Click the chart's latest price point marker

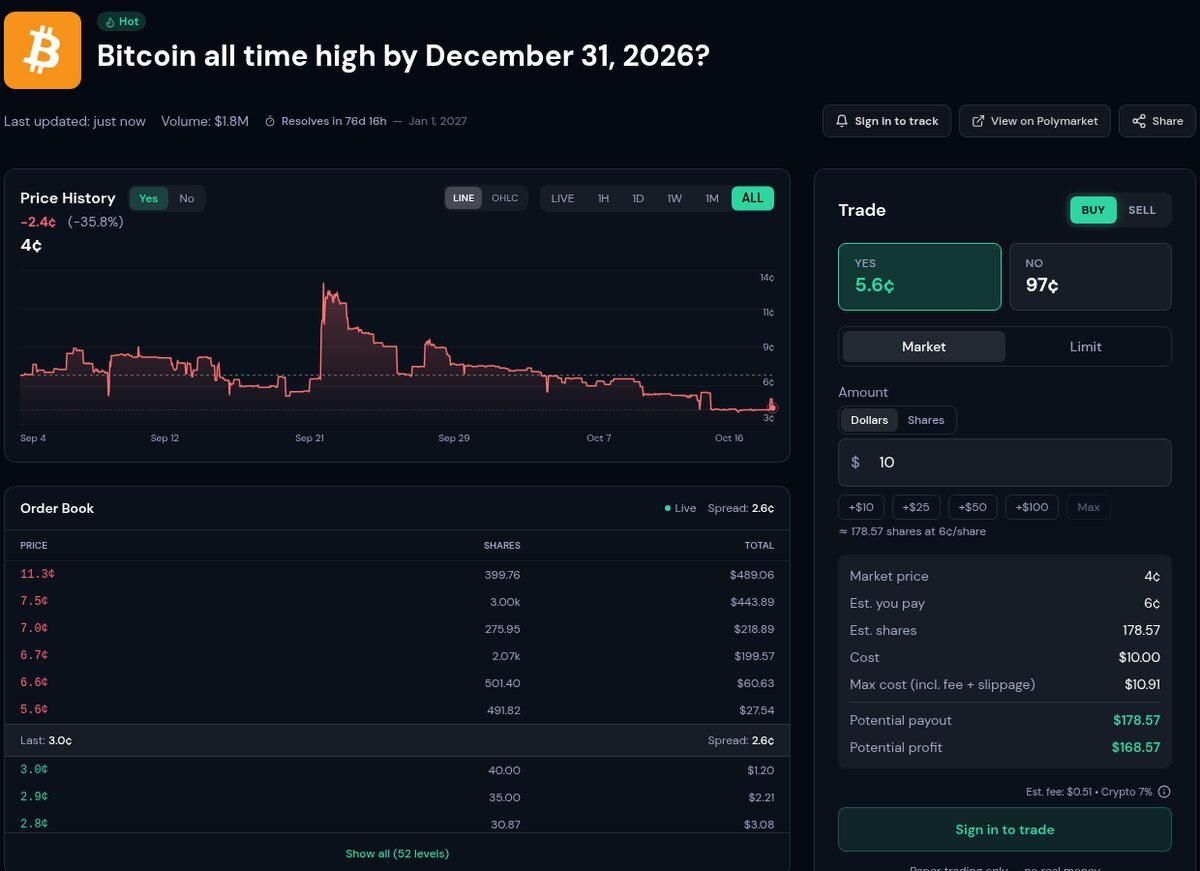coord(772,407)
